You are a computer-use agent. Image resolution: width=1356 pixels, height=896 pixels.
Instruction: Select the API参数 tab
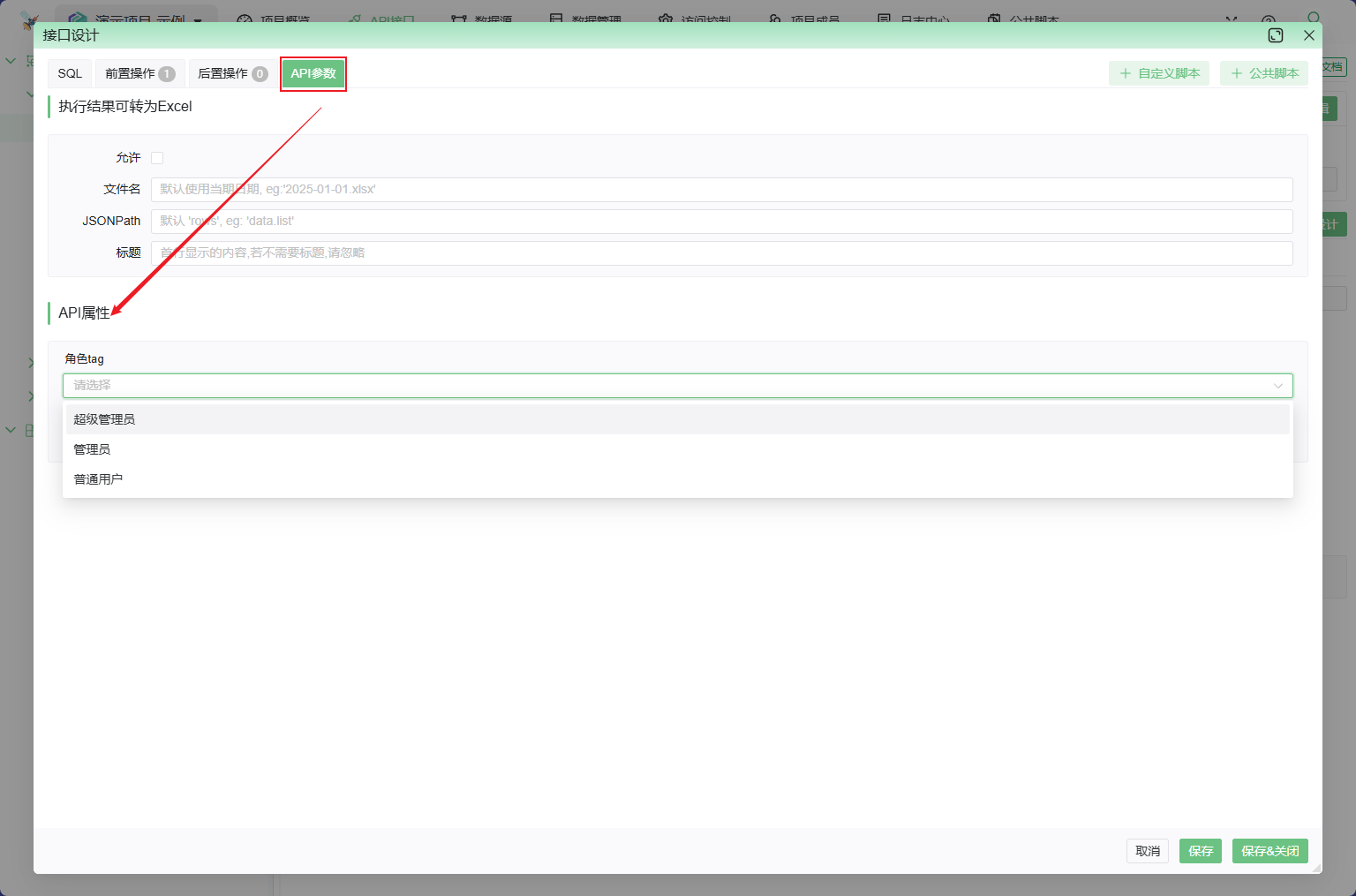click(313, 73)
